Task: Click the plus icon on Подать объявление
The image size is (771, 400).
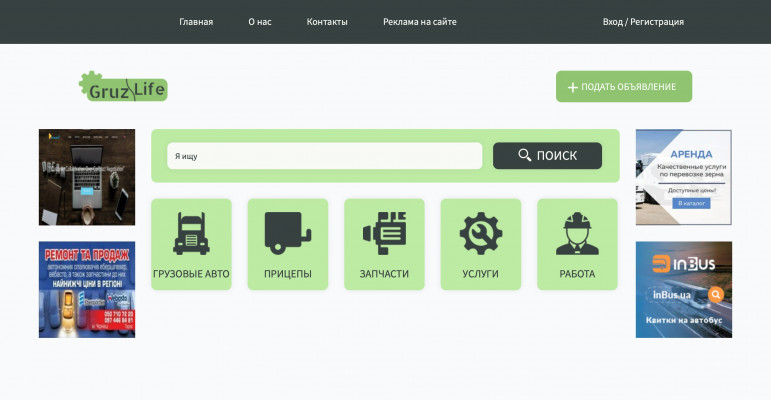Action: coord(573,87)
